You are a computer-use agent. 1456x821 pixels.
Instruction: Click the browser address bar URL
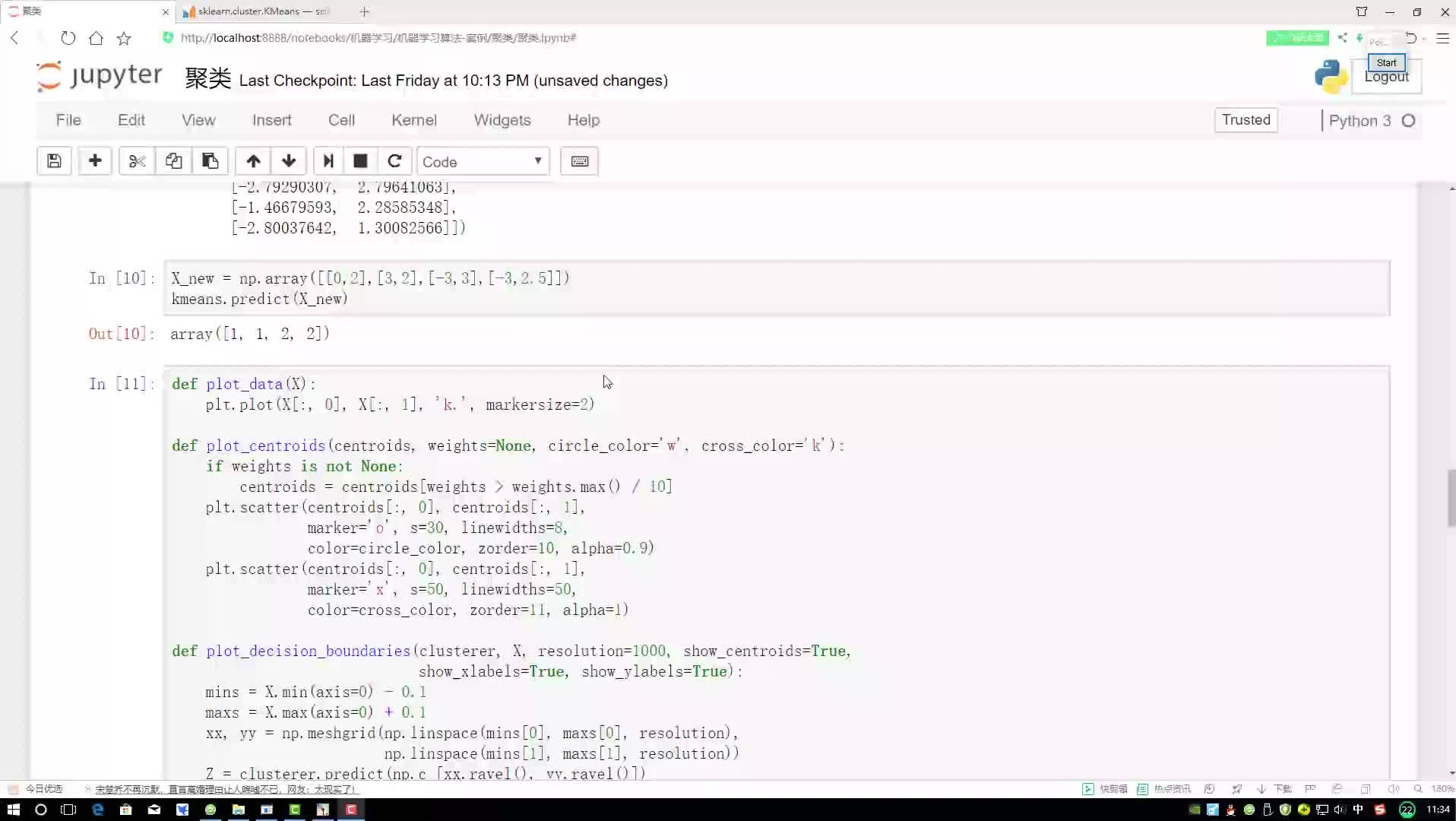378,38
